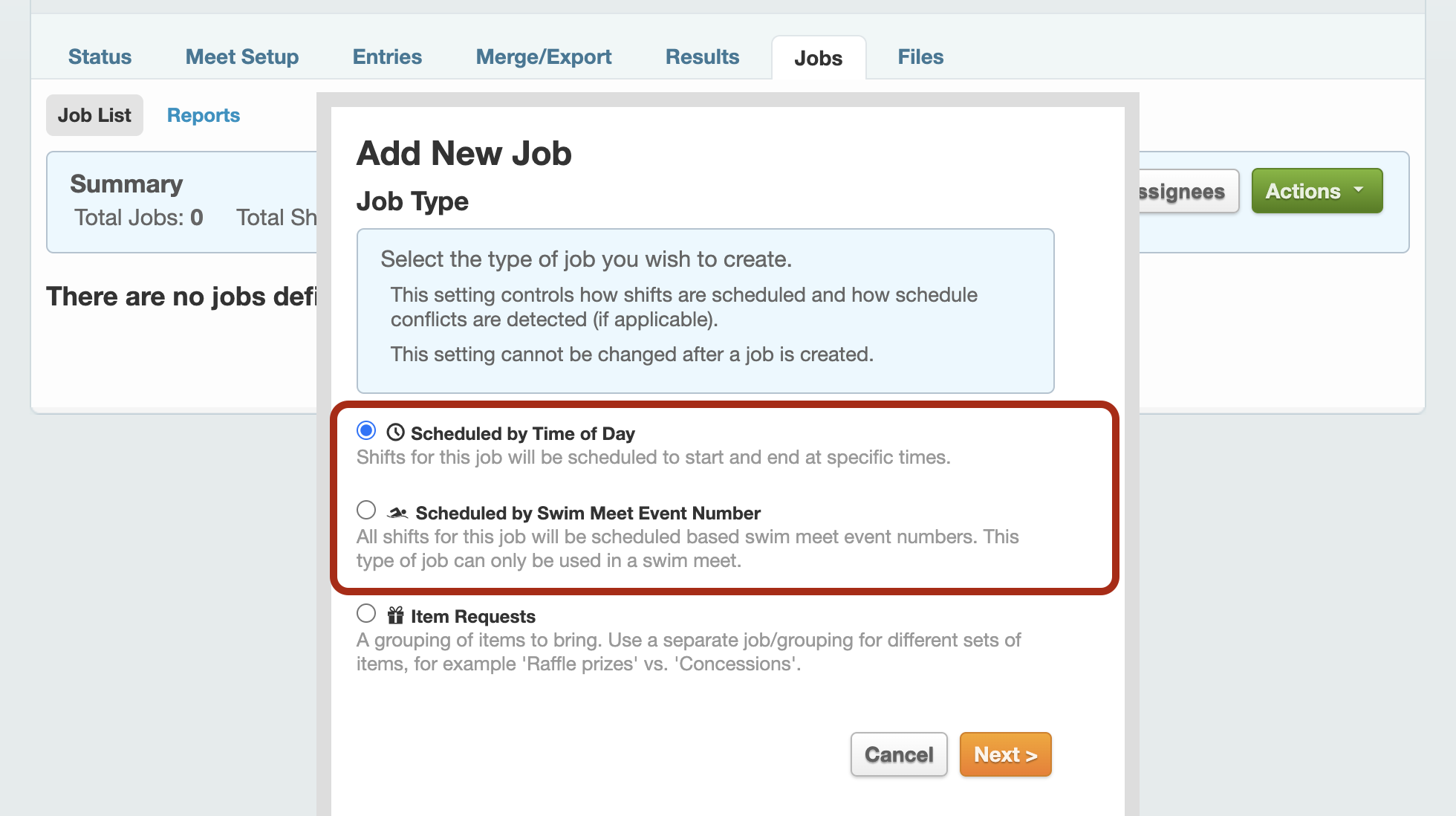Viewport: 1456px width, 816px height.
Task: Open the Reports sub-tab link
Action: pos(204,115)
